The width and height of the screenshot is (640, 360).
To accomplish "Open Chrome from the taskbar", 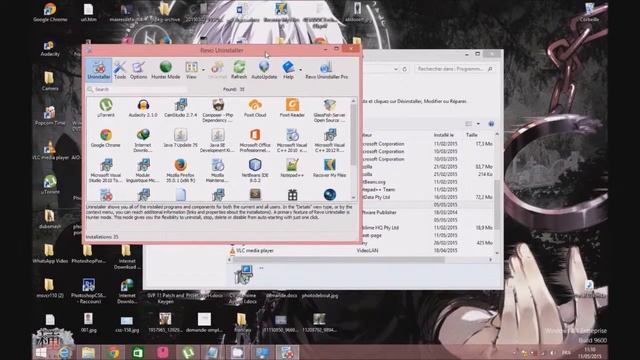I will (113, 352).
